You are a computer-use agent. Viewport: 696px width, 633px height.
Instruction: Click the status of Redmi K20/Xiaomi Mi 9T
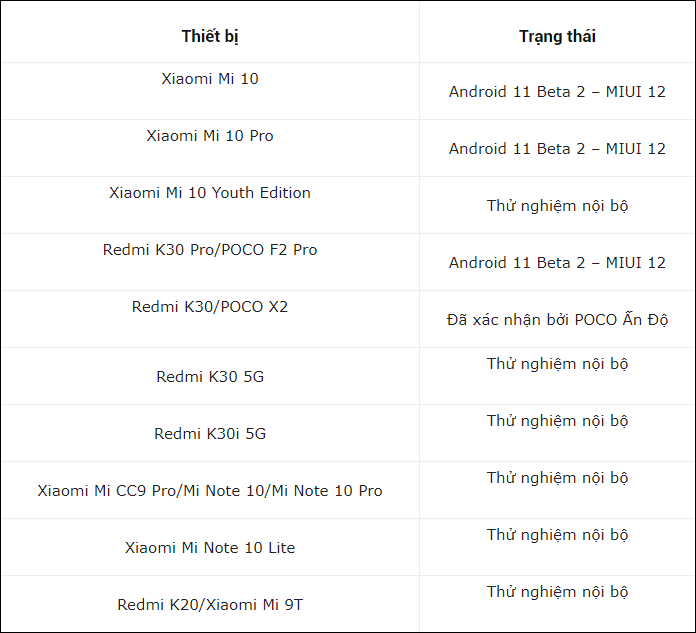coord(557,591)
